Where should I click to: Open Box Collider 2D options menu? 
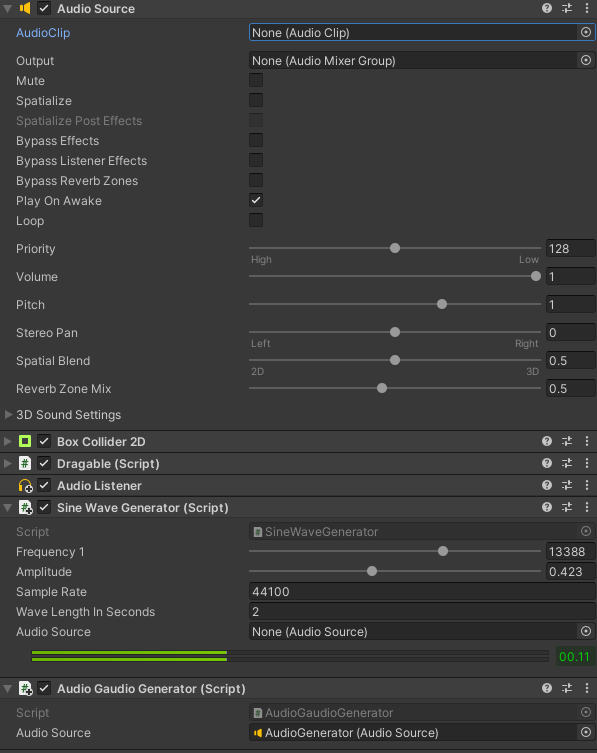pos(586,441)
